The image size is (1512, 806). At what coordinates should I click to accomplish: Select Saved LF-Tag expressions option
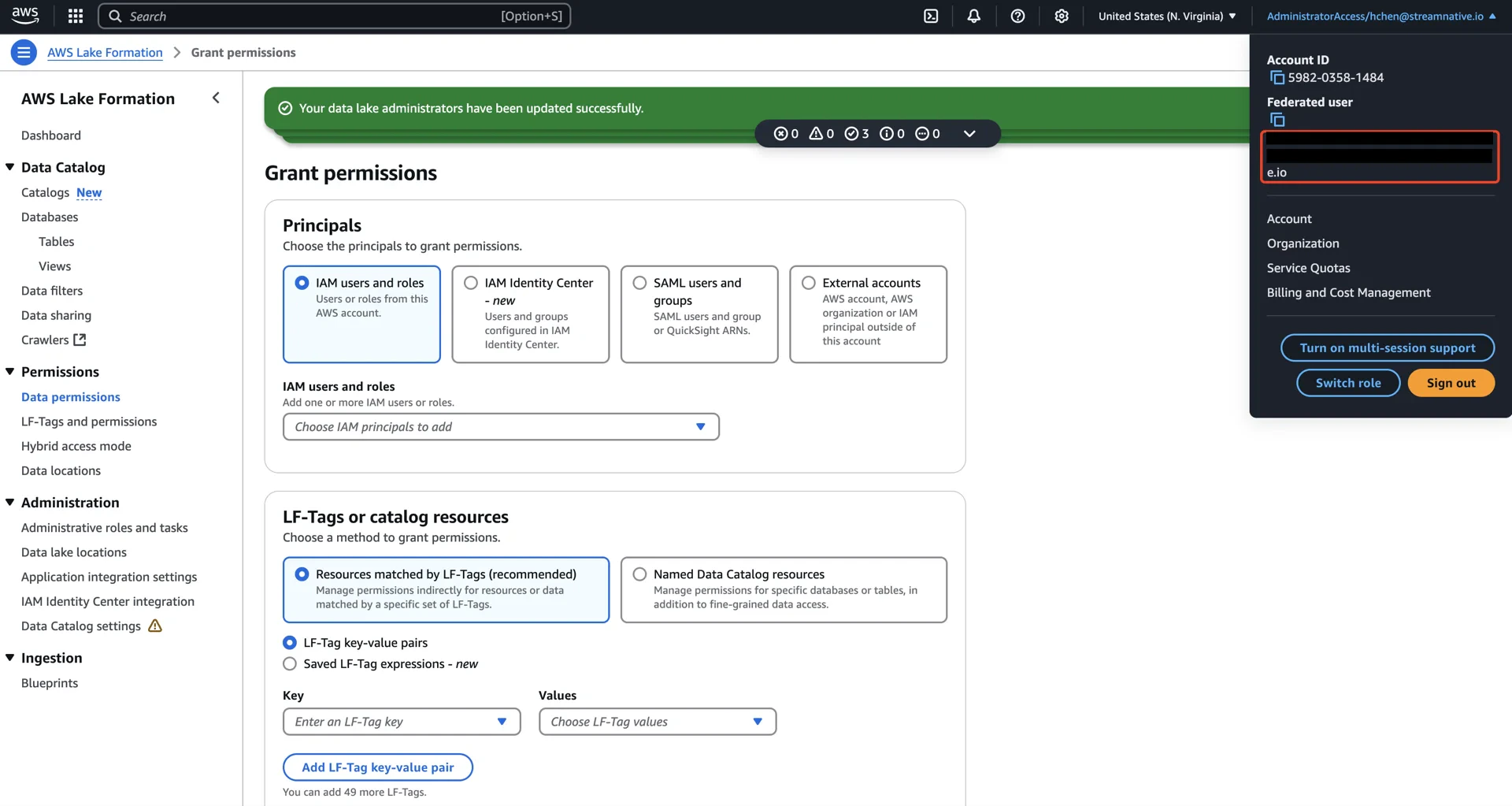pos(290,664)
